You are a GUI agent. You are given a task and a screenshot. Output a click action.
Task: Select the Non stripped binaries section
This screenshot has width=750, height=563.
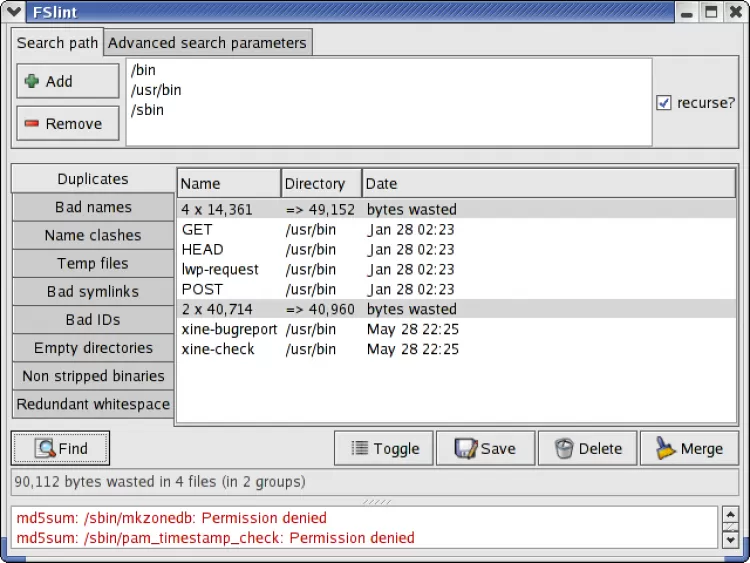click(x=93, y=376)
